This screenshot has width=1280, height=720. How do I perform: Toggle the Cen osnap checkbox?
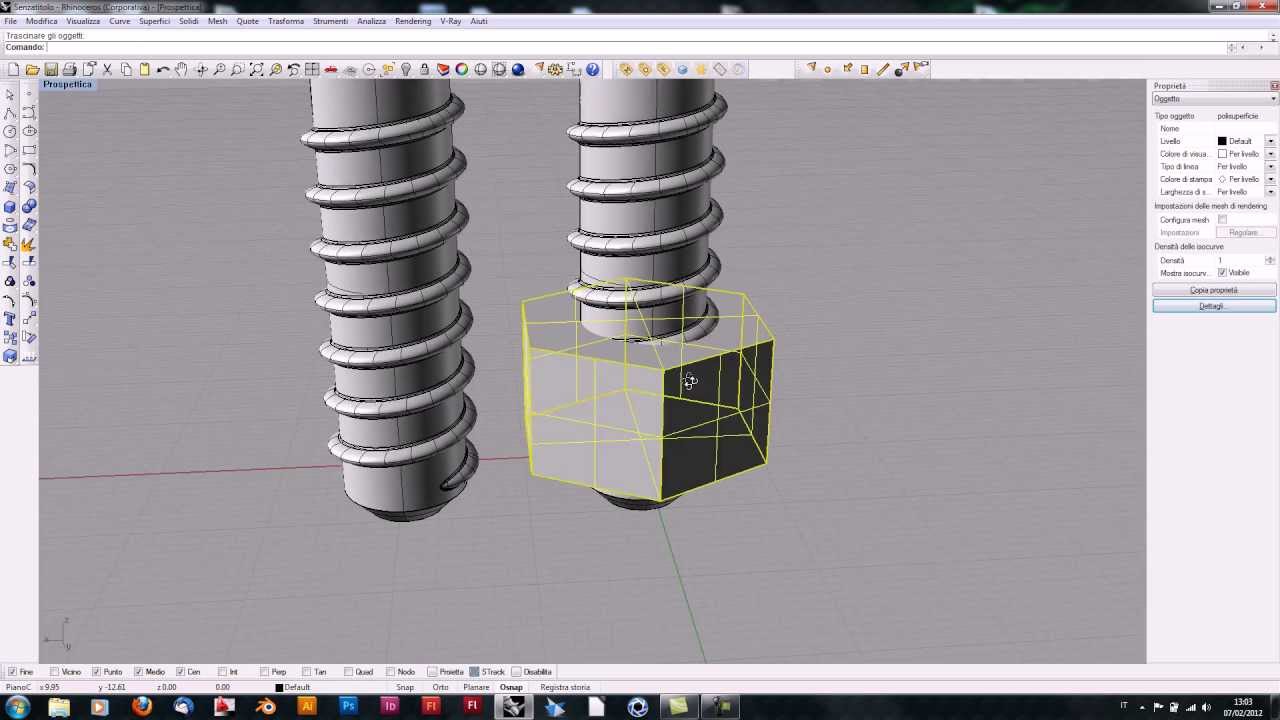[181, 672]
